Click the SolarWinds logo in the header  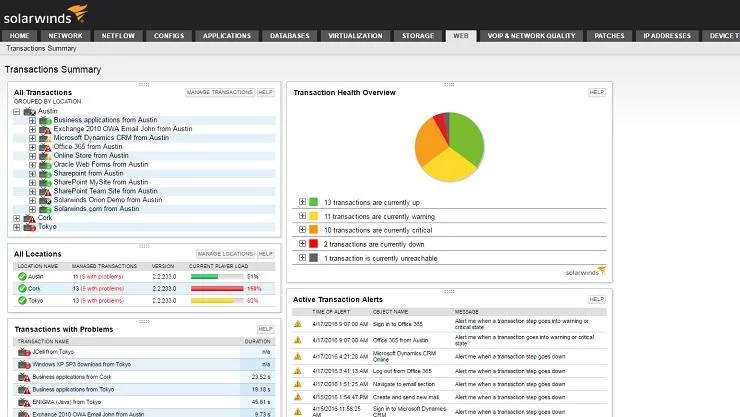pos(45,14)
